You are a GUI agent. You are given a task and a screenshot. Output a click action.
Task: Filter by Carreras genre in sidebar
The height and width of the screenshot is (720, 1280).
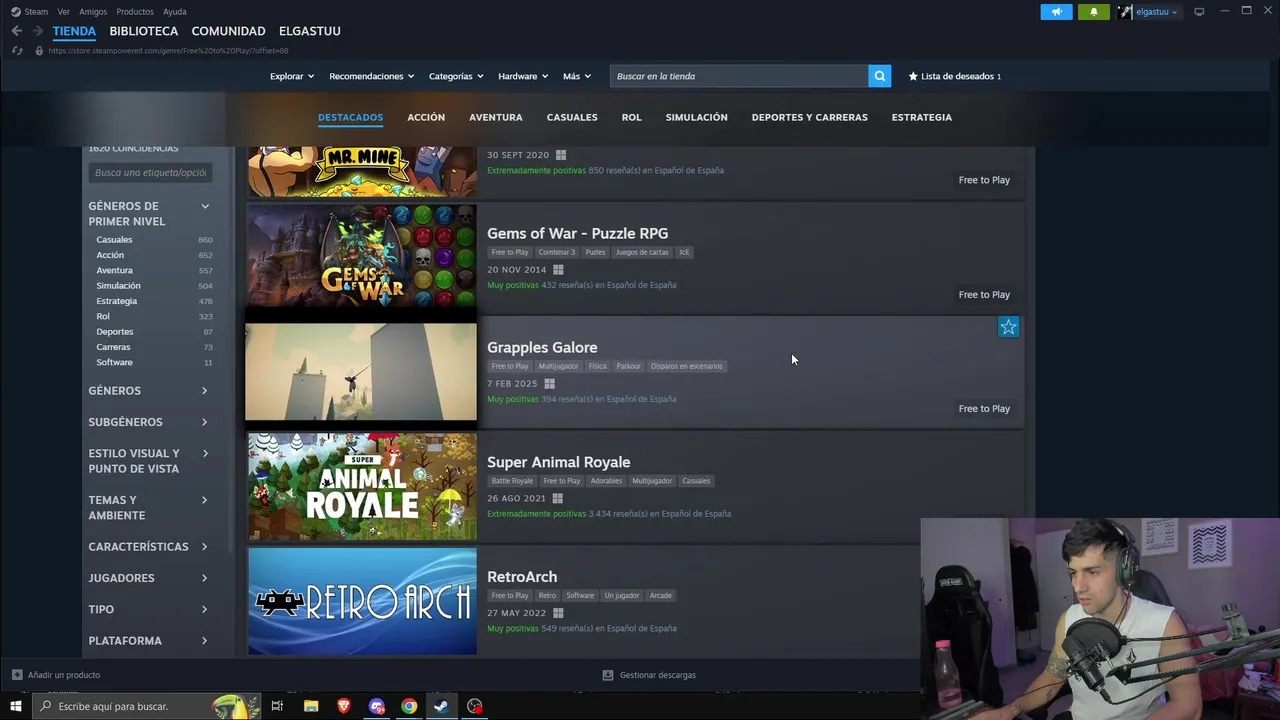point(113,347)
